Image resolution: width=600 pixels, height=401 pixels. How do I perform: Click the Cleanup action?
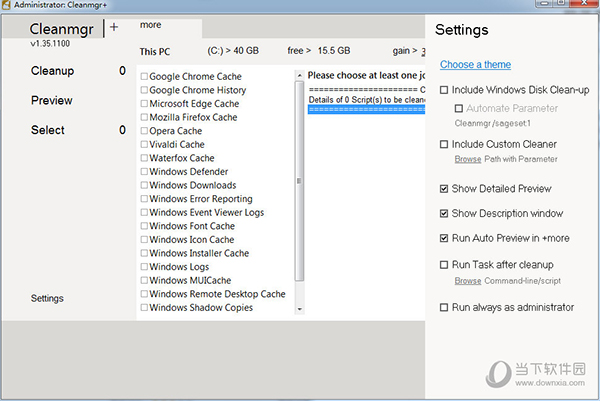click(52, 71)
